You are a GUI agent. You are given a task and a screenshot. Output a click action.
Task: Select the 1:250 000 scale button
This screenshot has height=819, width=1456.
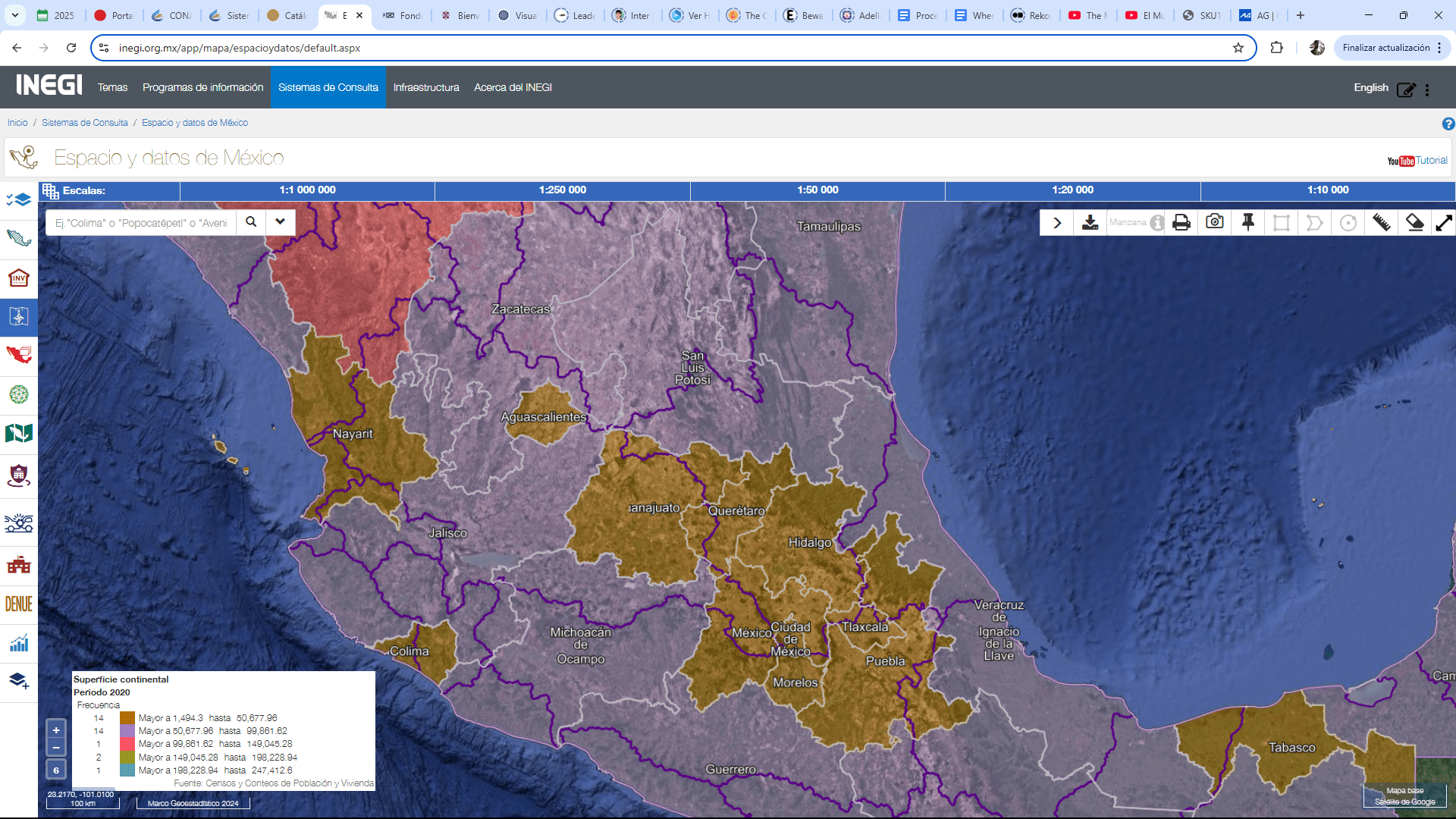[562, 190]
